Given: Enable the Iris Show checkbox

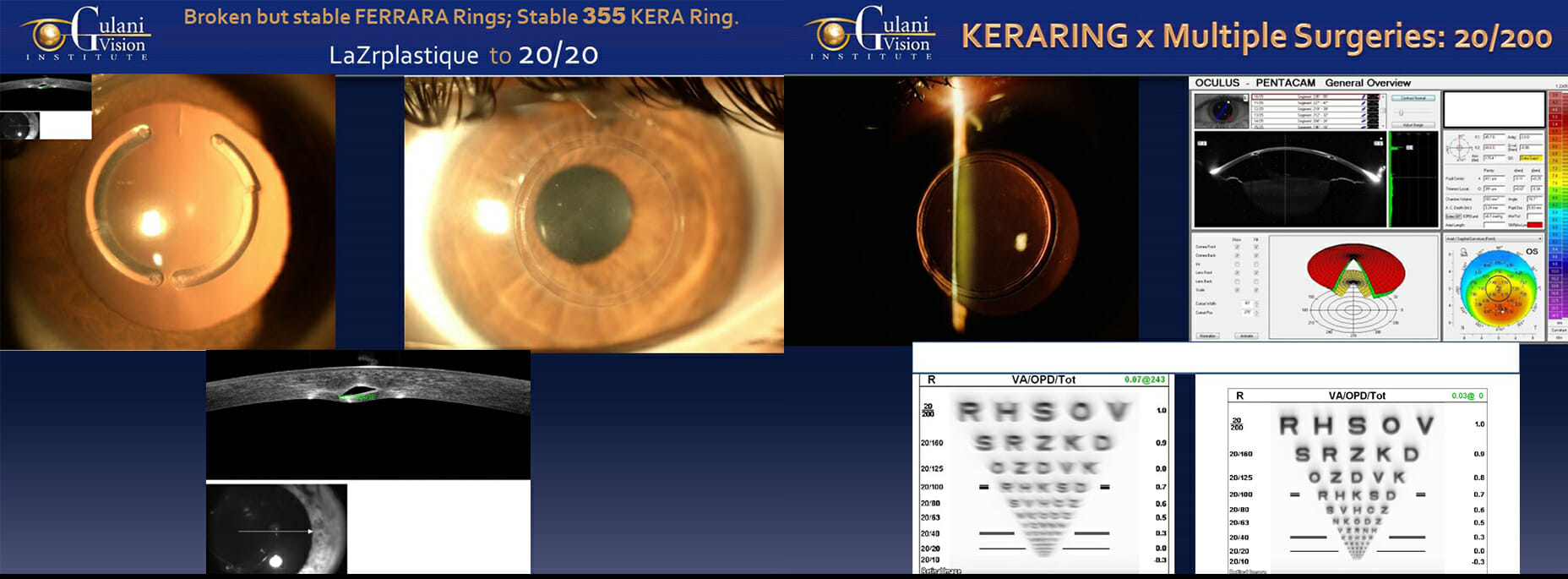Looking at the screenshot, I should tap(1237, 265).
